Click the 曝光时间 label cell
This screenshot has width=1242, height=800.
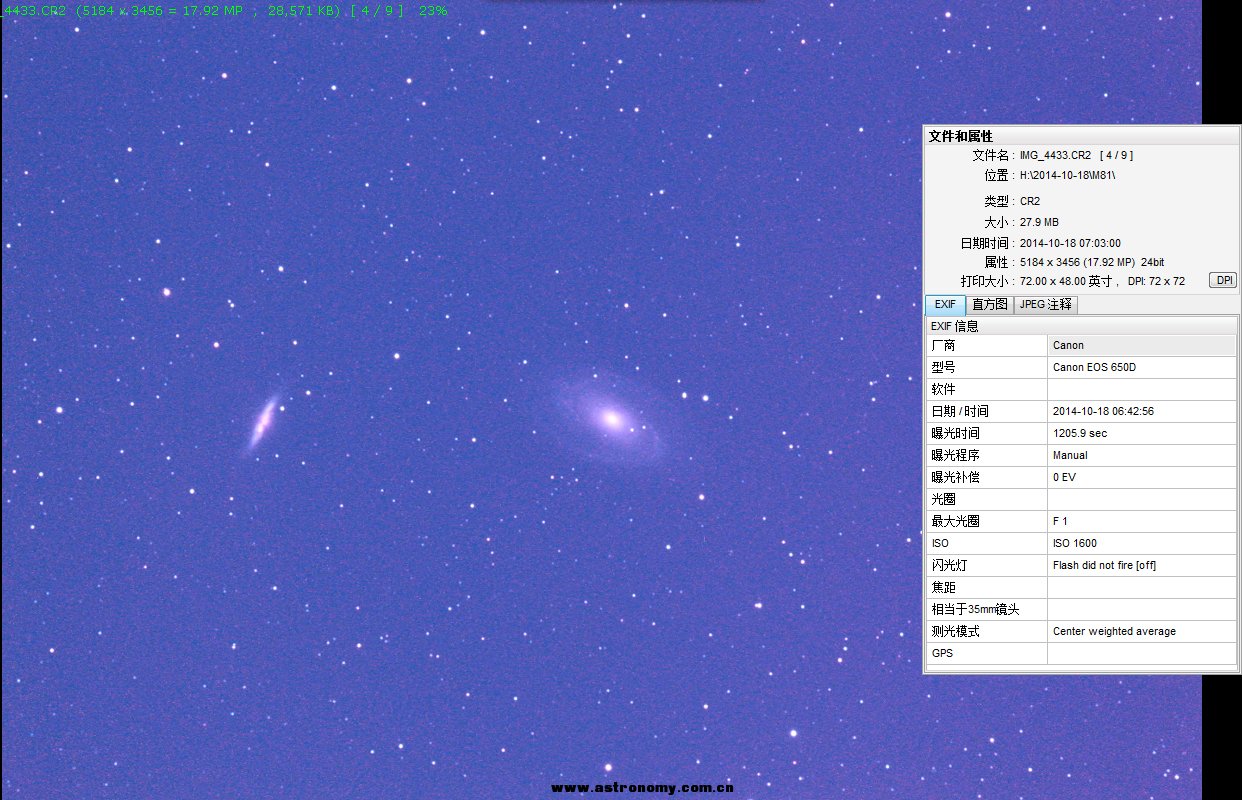point(987,433)
